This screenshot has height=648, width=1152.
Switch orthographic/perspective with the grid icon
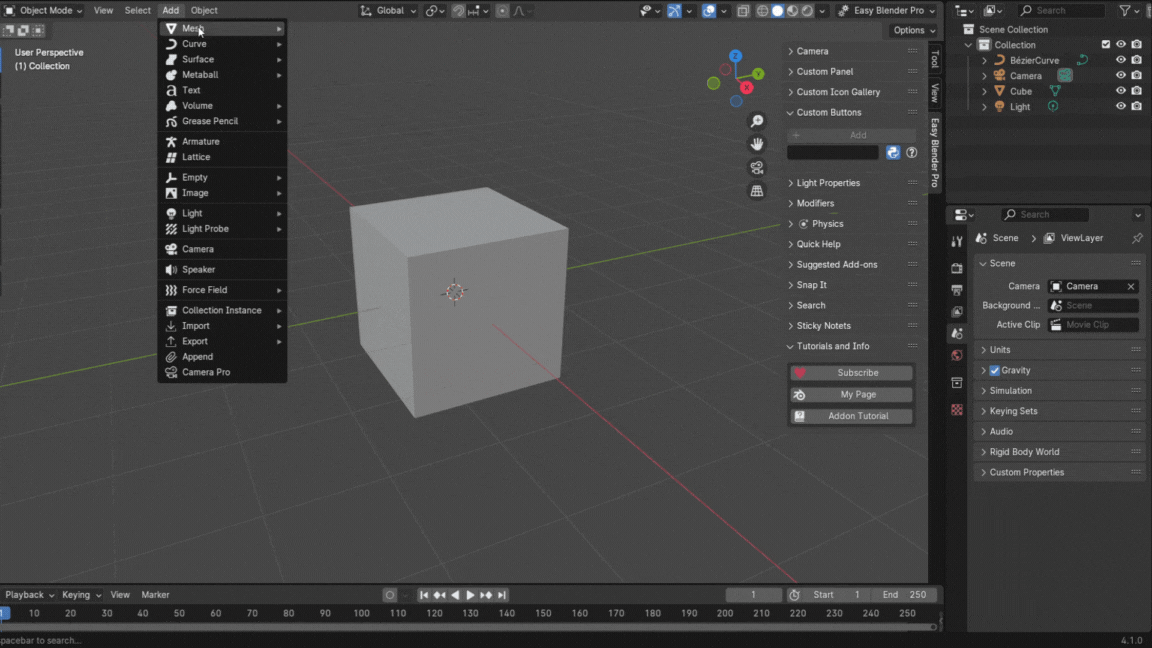coord(757,191)
